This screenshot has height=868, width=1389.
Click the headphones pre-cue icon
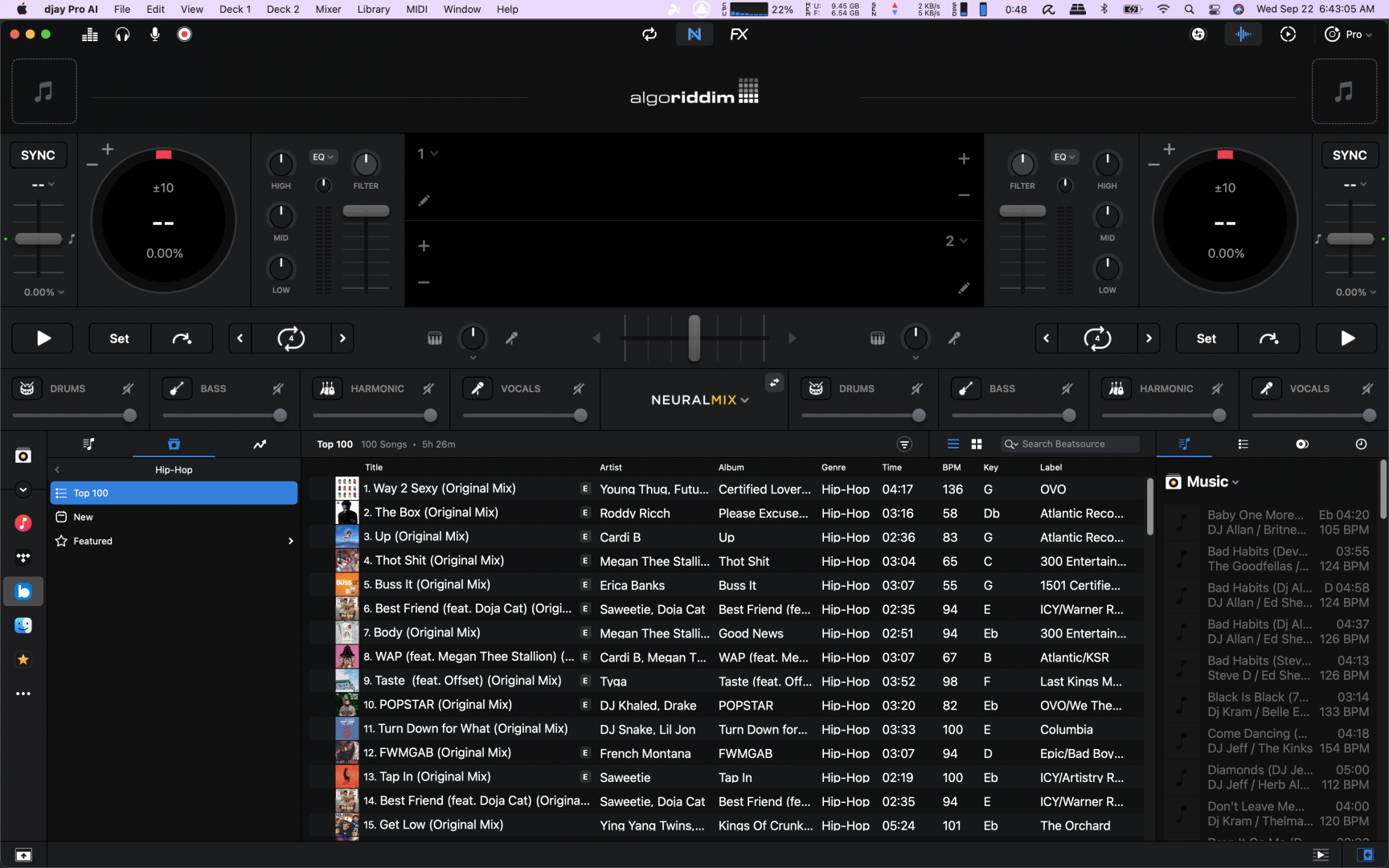(x=122, y=35)
